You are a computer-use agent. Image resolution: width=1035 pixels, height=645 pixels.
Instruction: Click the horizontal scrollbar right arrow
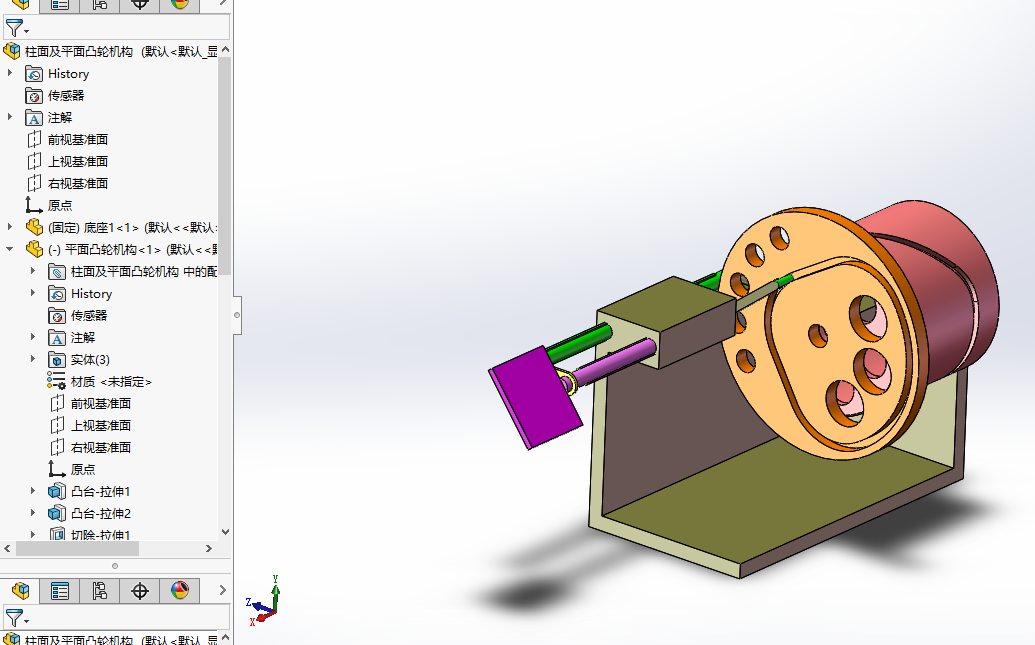(209, 549)
